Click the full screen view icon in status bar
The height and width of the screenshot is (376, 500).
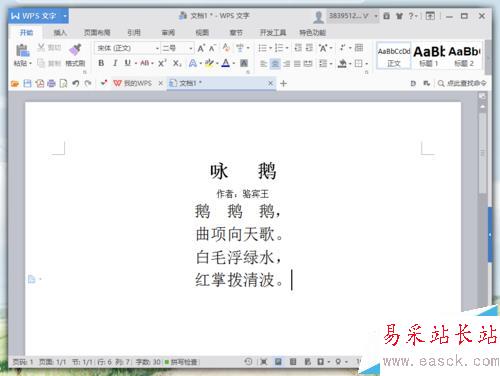point(264,361)
